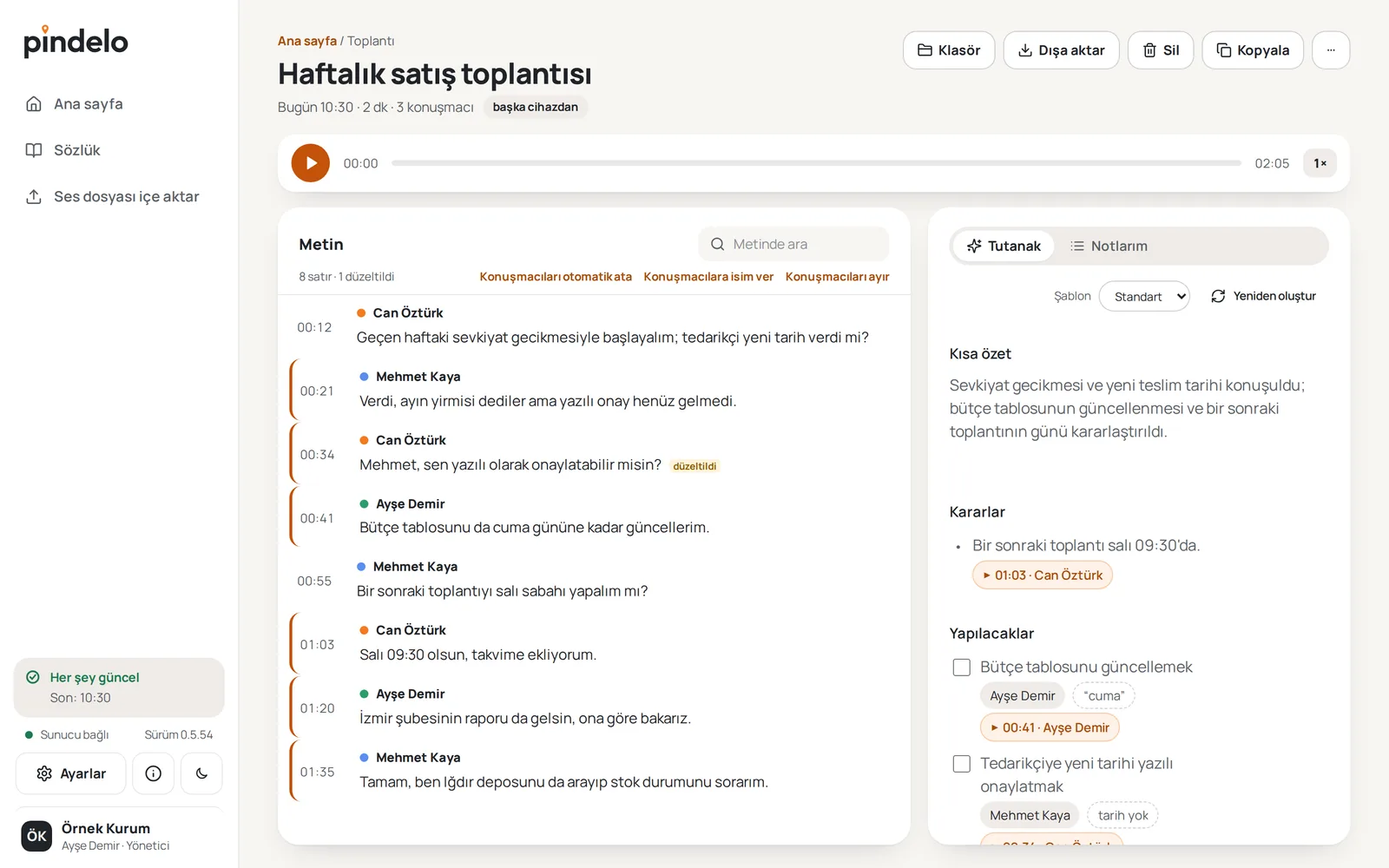Click the Konuşmacılara isim ver link
This screenshot has width=1389, height=868.
point(708,277)
